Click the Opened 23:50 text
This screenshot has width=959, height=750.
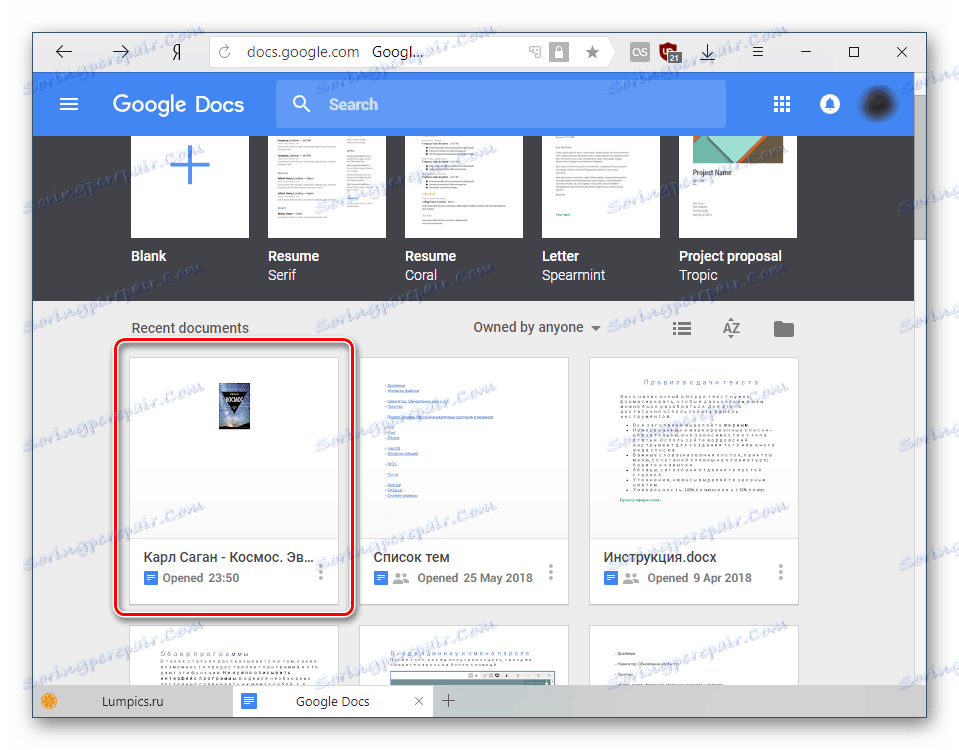pos(201,578)
